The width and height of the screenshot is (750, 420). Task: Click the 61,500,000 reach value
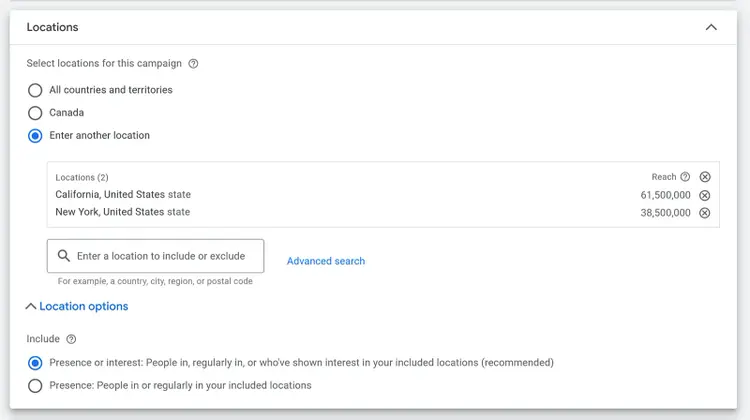pyautogui.click(x=665, y=195)
